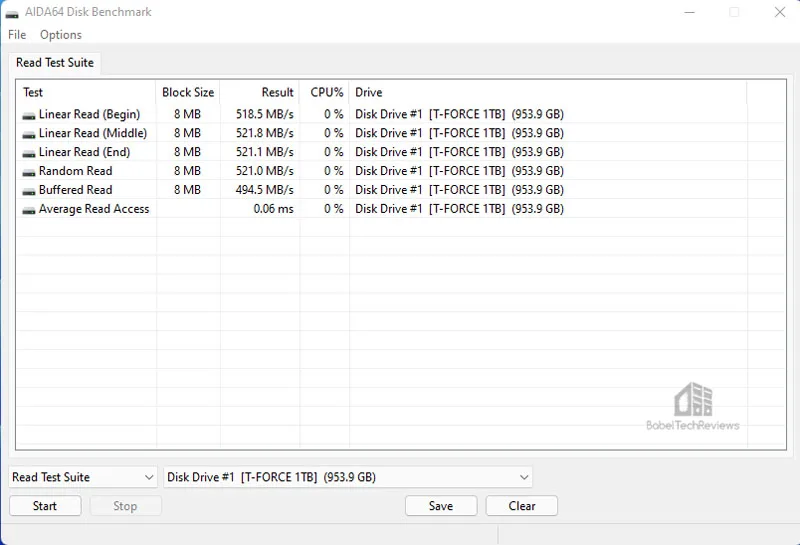Screen dimensions: 800x545
Task: Select the Average Read Access row label
Action: (94, 209)
